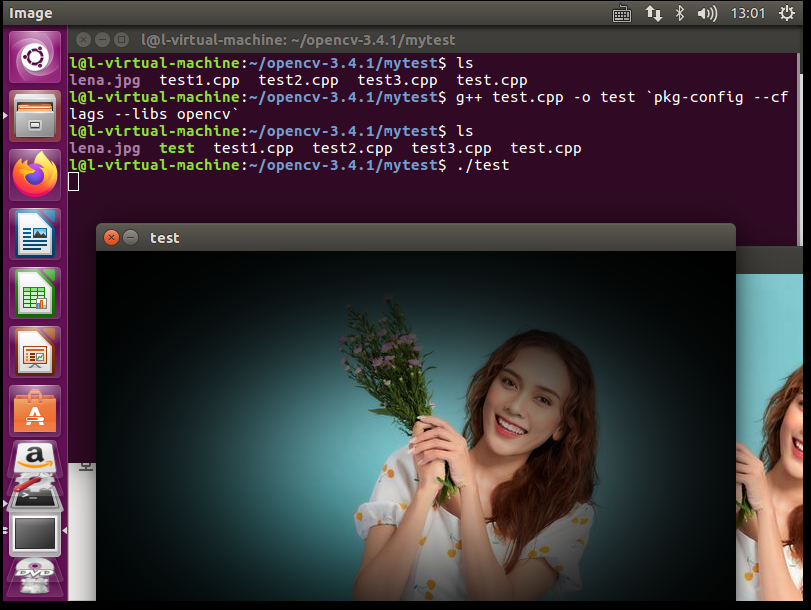Open the Amazon launcher icon
The image size is (811, 610).
(x=35, y=457)
